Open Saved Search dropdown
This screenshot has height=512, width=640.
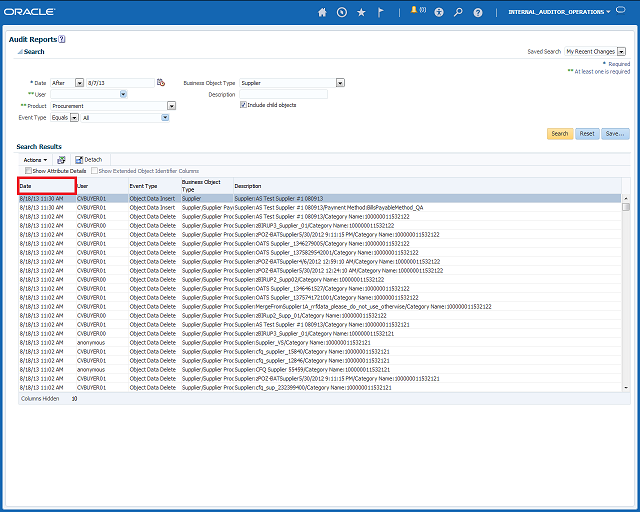coord(621,51)
